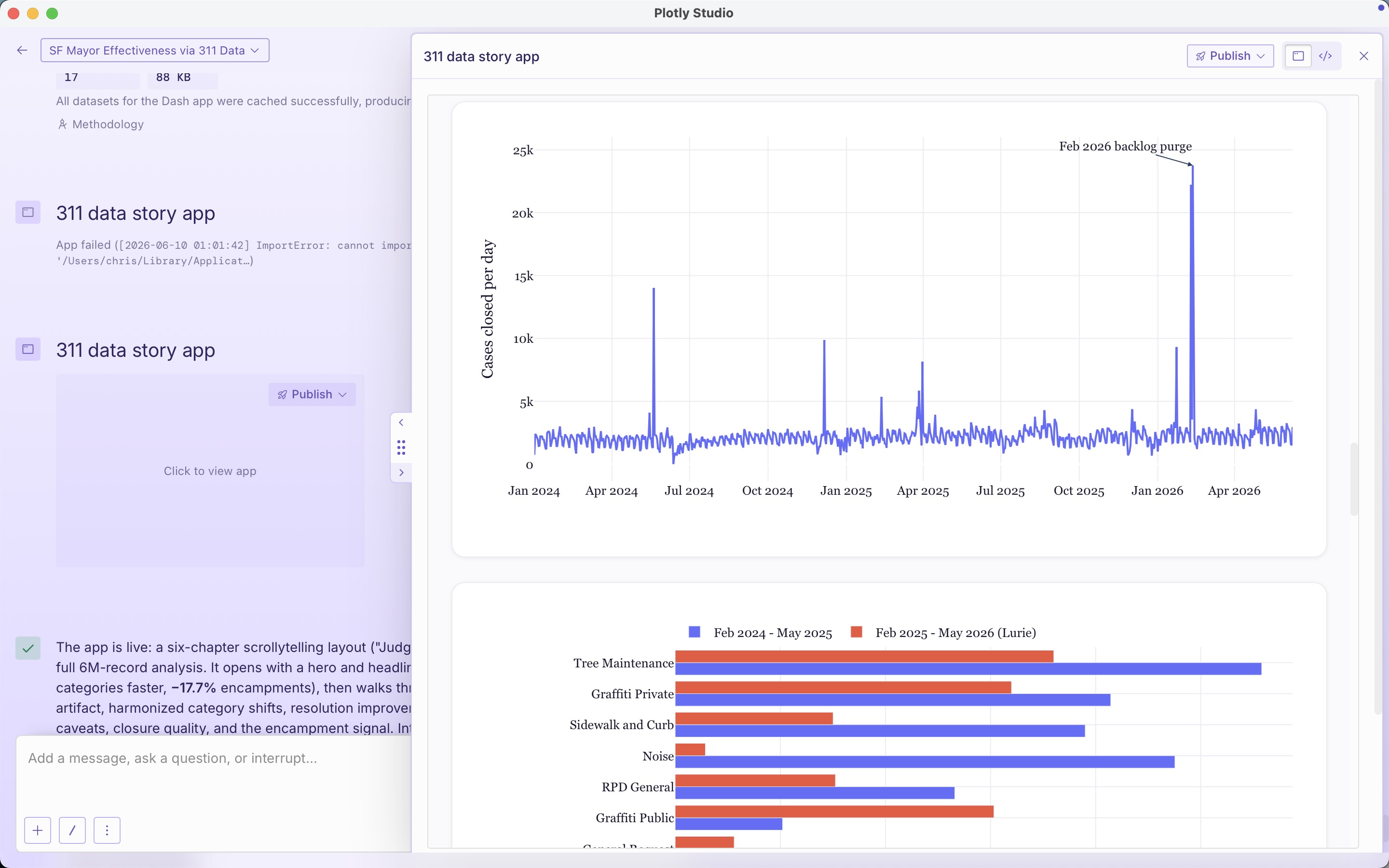The image size is (1389, 868).
Task: Toggle Feb 2024 - May 2025 legend swatch
Action: coord(694,632)
